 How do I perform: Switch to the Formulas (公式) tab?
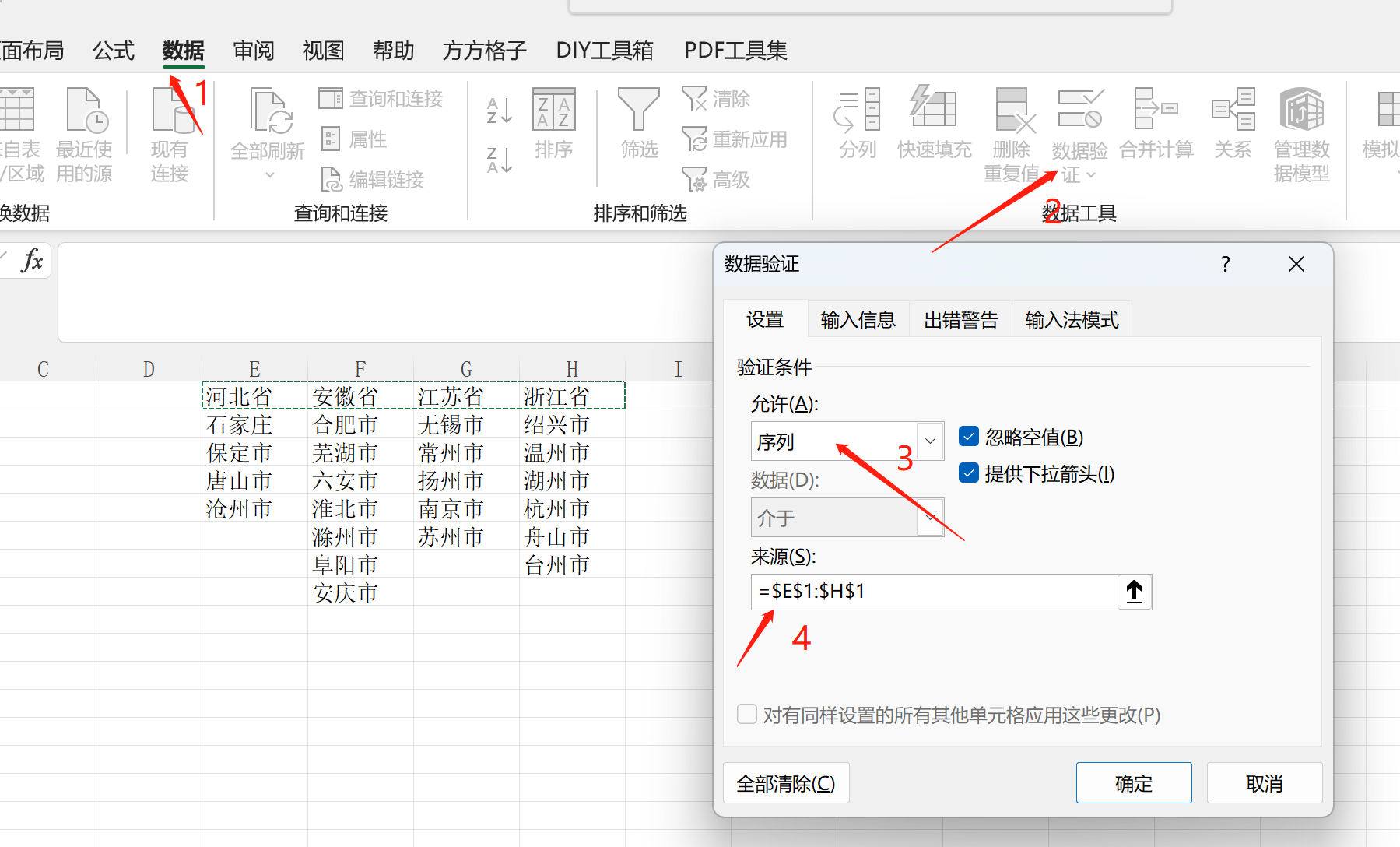[114, 51]
